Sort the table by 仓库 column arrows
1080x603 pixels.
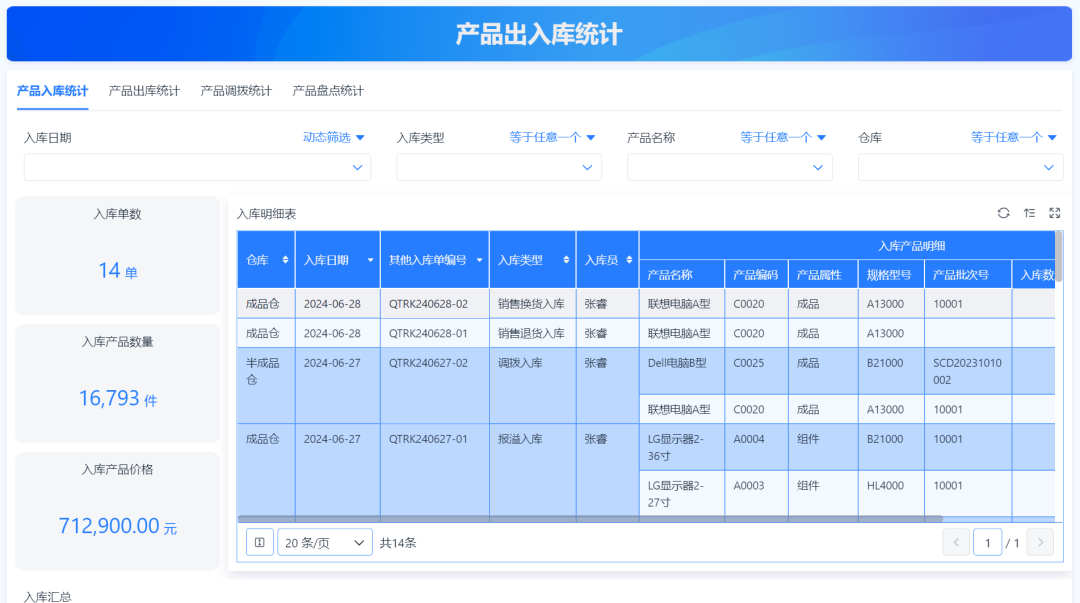286,260
